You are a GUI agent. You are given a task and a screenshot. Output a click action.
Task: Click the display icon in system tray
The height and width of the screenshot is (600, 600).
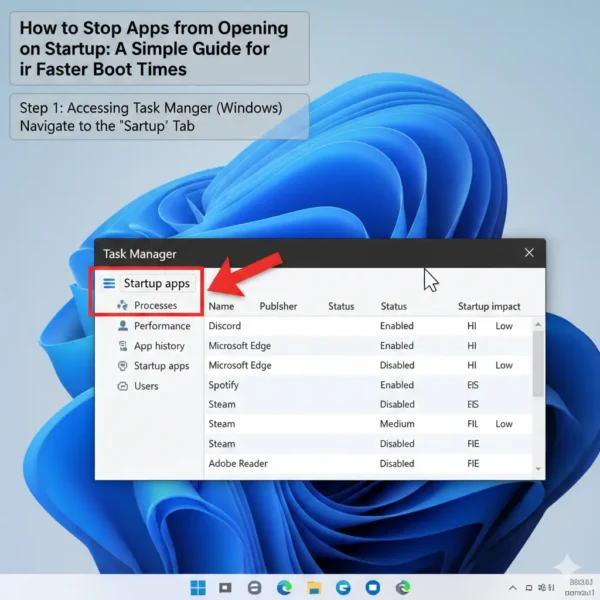(x=529, y=588)
